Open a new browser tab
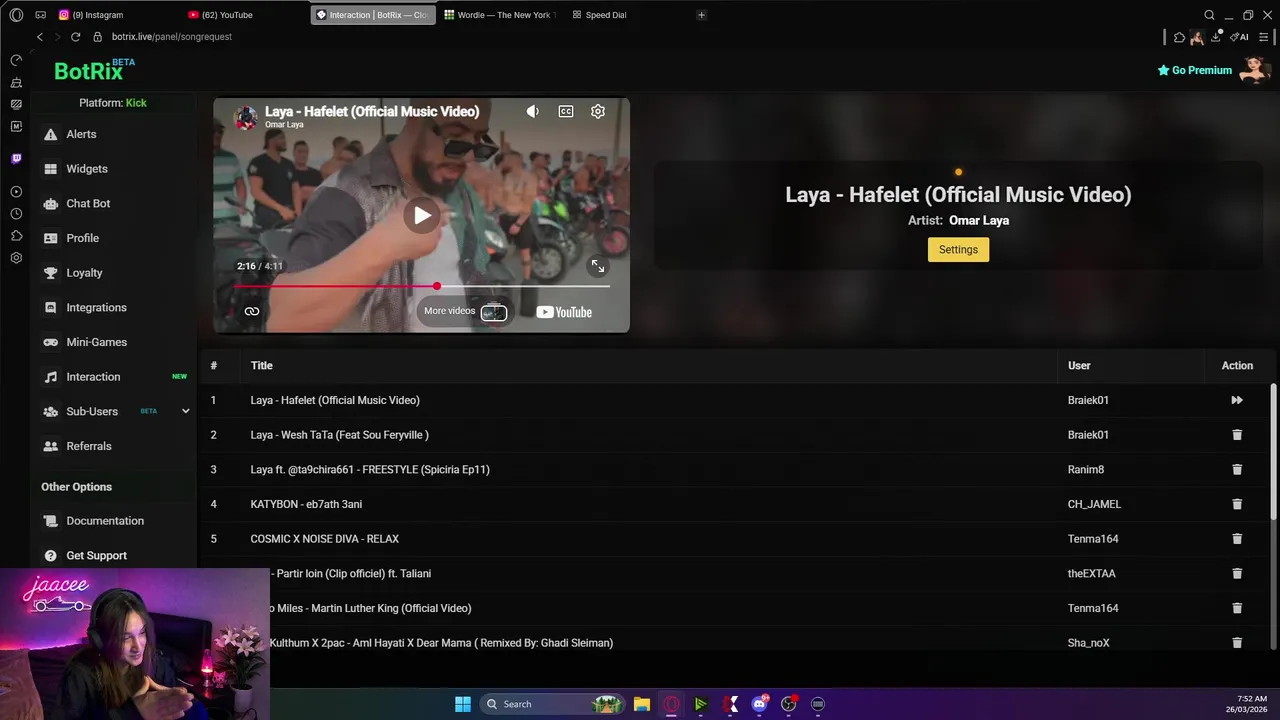This screenshot has width=1280, height=720. tap(701, 15)
